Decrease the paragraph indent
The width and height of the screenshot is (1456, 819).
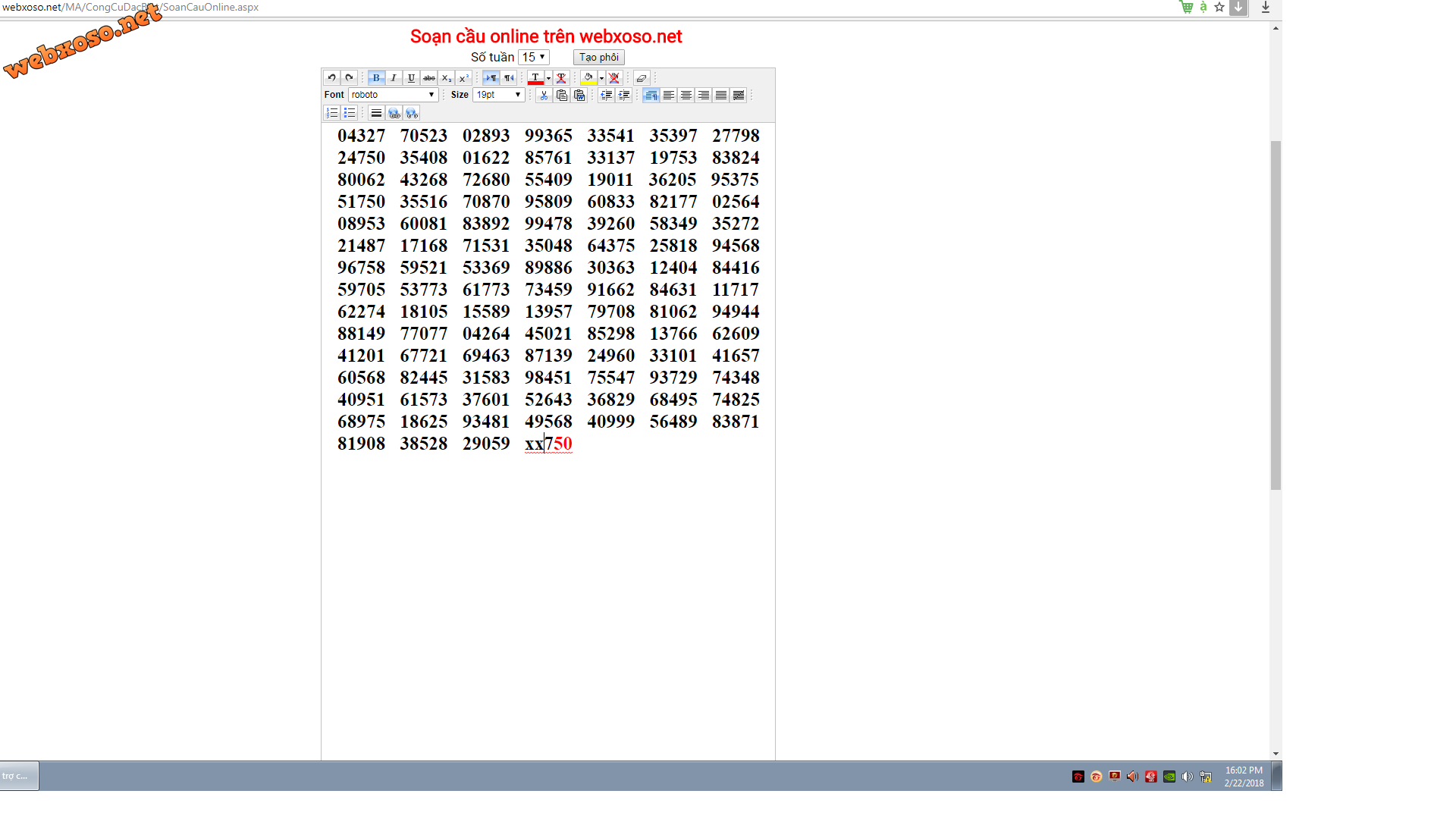606,96
